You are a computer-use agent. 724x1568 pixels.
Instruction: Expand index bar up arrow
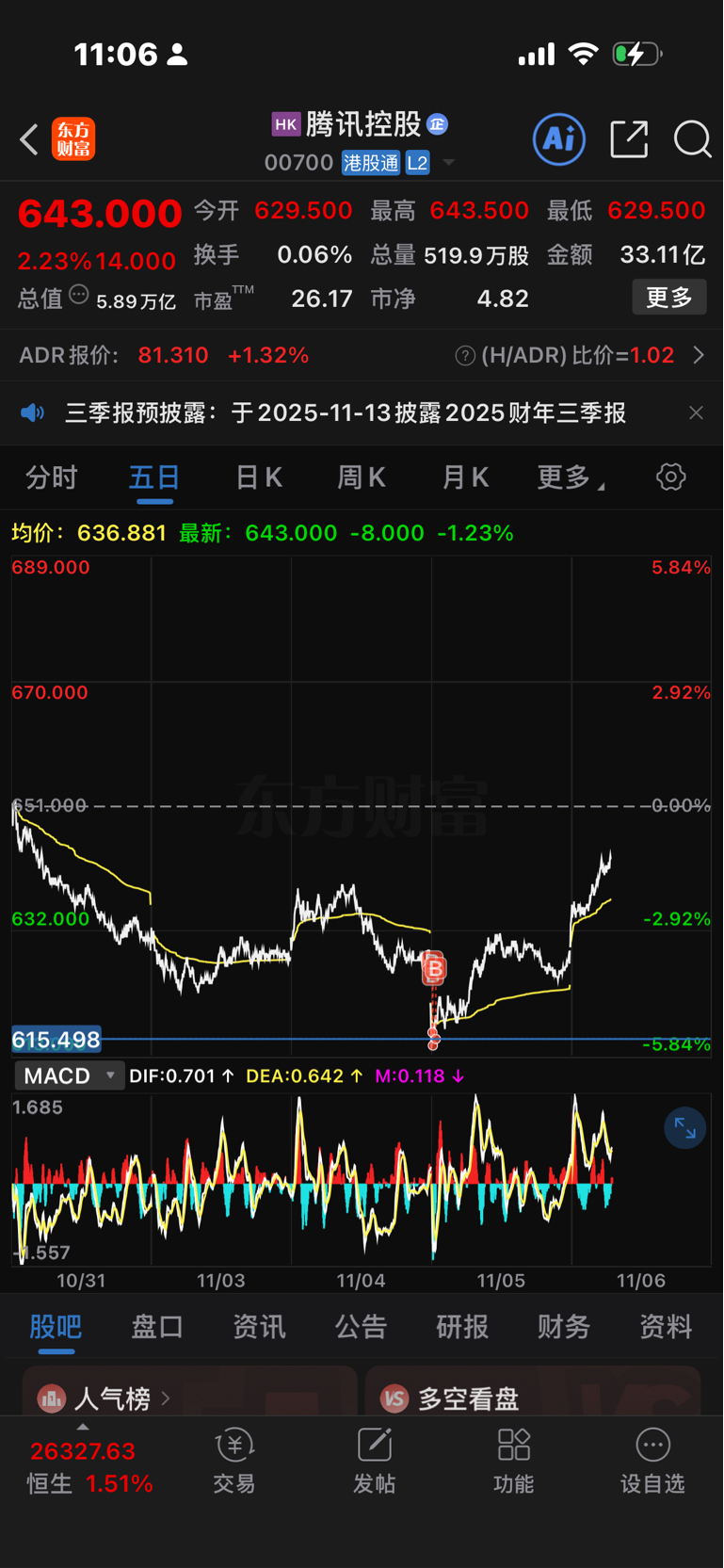pyautogui.click(x=83, y=1428)
